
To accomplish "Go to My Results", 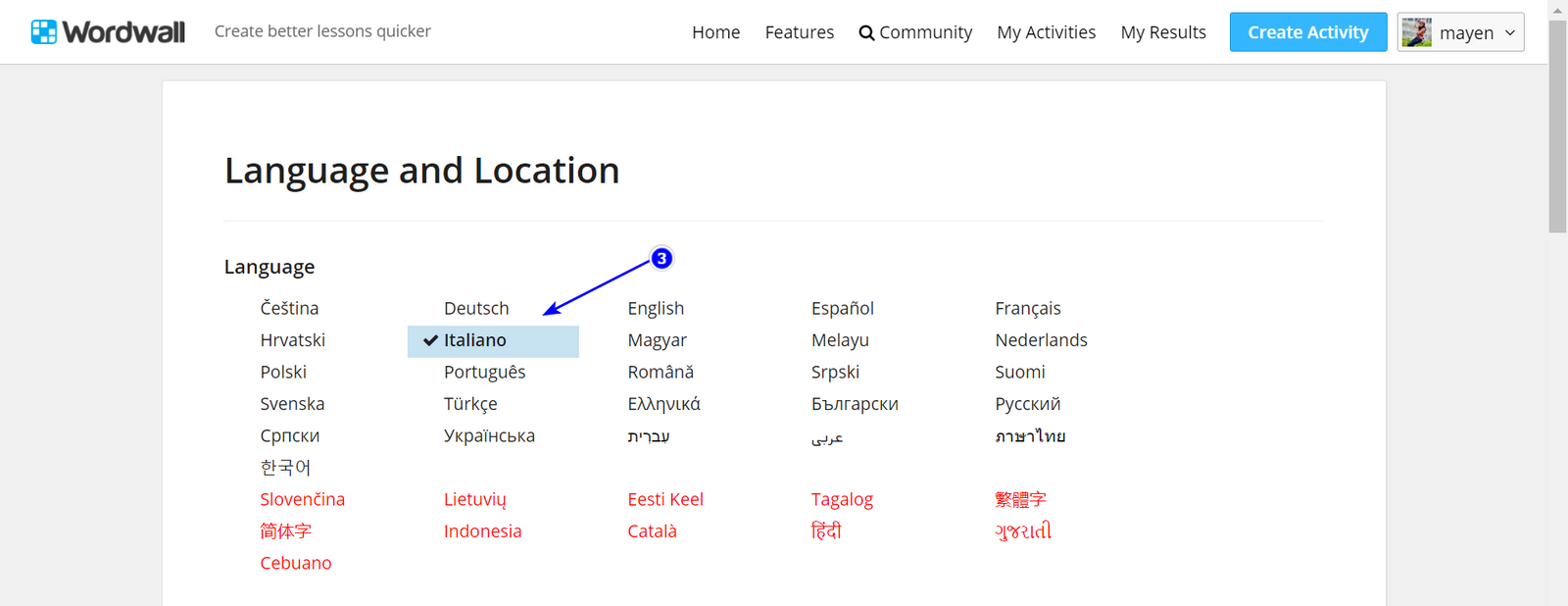I will [x=1163, y=32].
